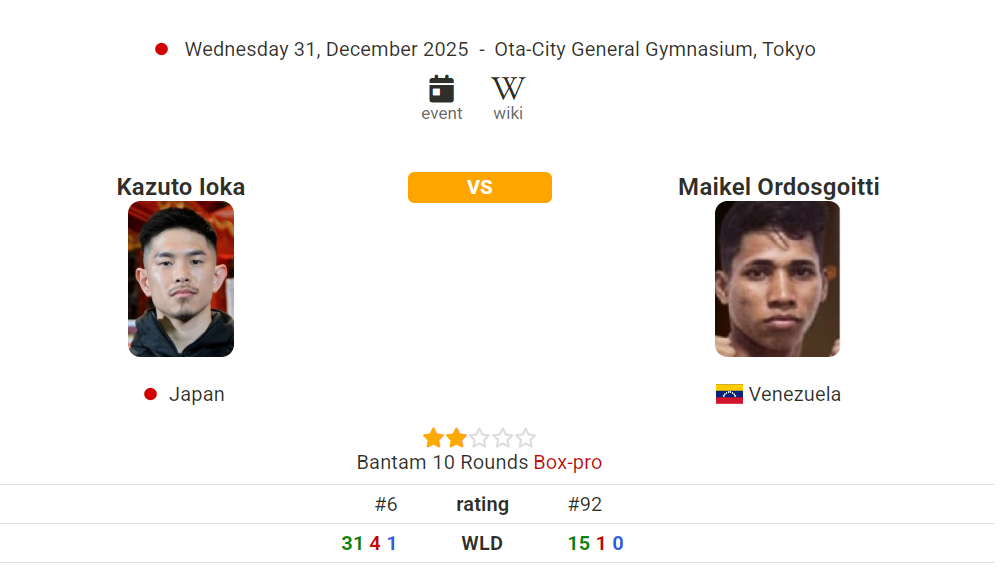Open the event calendar icon
This screenshot has height=569, width=999.
(441, 89)
